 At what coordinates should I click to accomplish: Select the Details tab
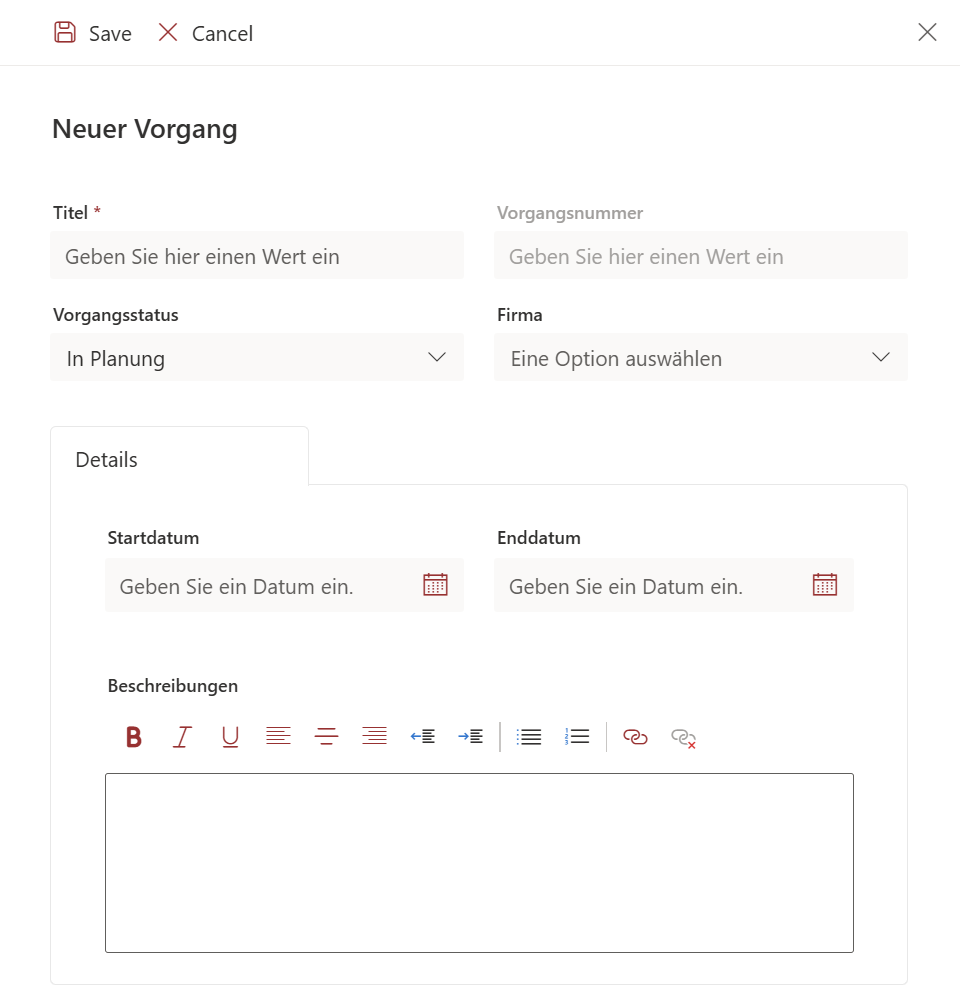click(x=107, y=459)
